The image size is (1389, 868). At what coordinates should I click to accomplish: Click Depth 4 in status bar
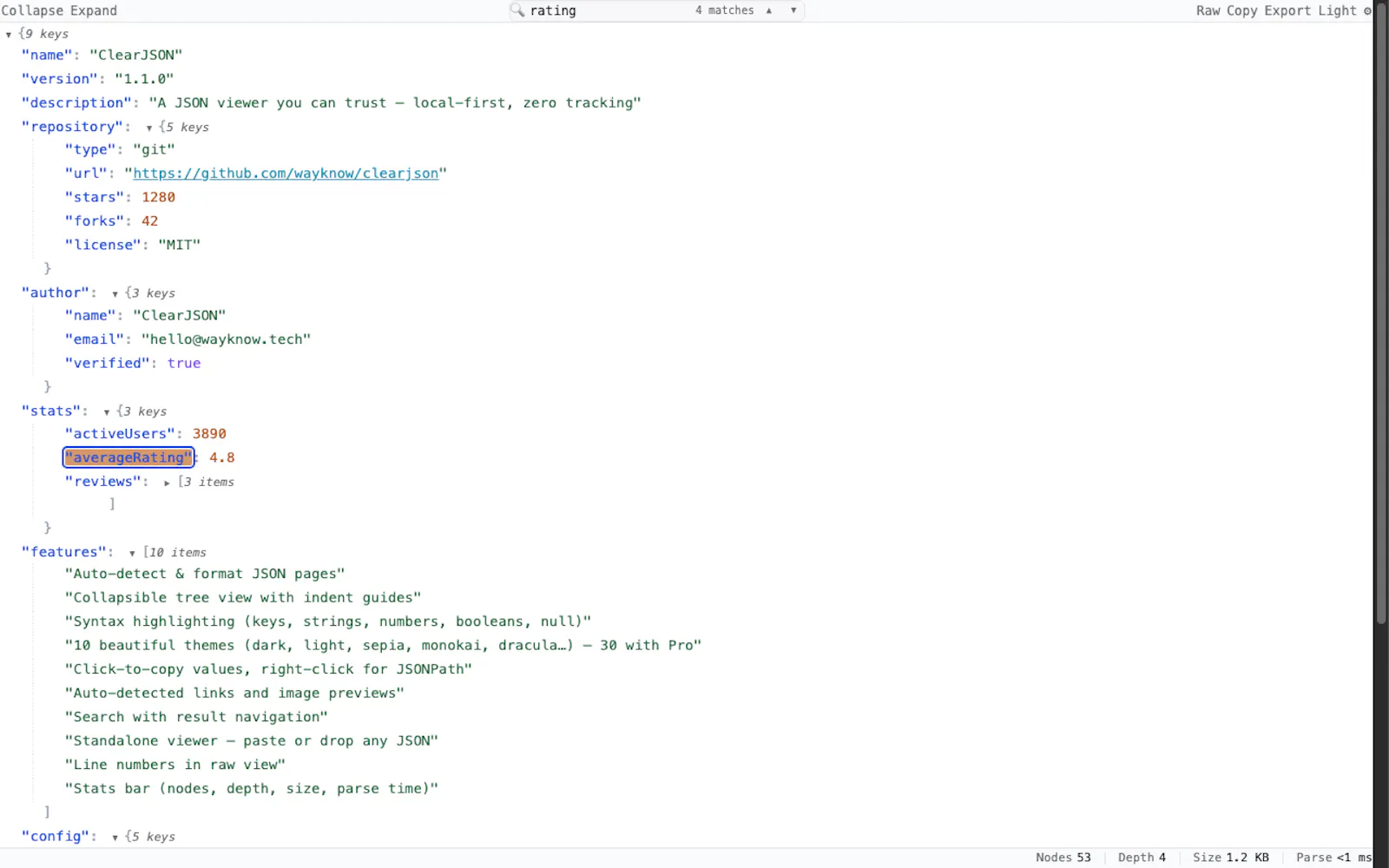1142,858
